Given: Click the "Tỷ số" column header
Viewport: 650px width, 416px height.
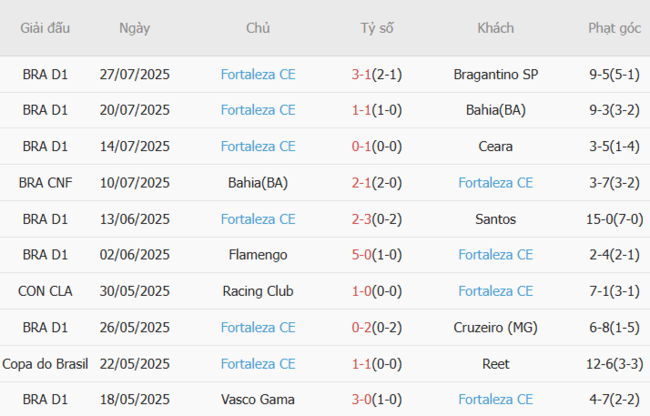Looking at the screenshot, I should coord(376,28).
